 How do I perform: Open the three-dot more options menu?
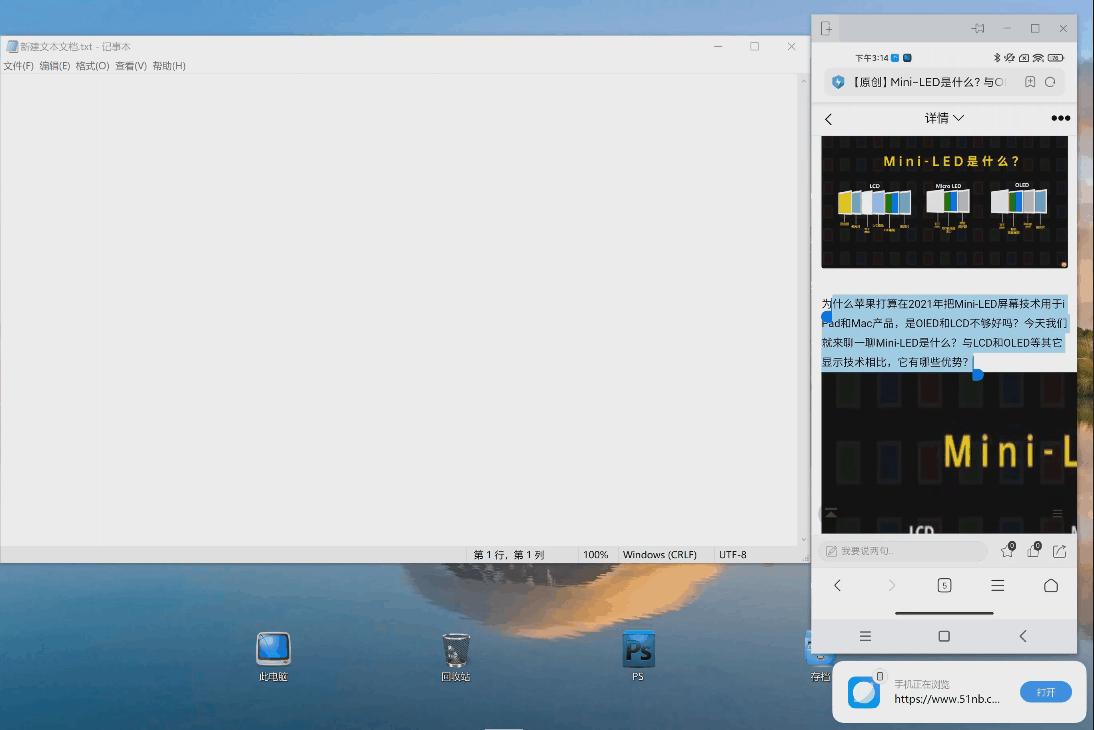coord(1060,118)
